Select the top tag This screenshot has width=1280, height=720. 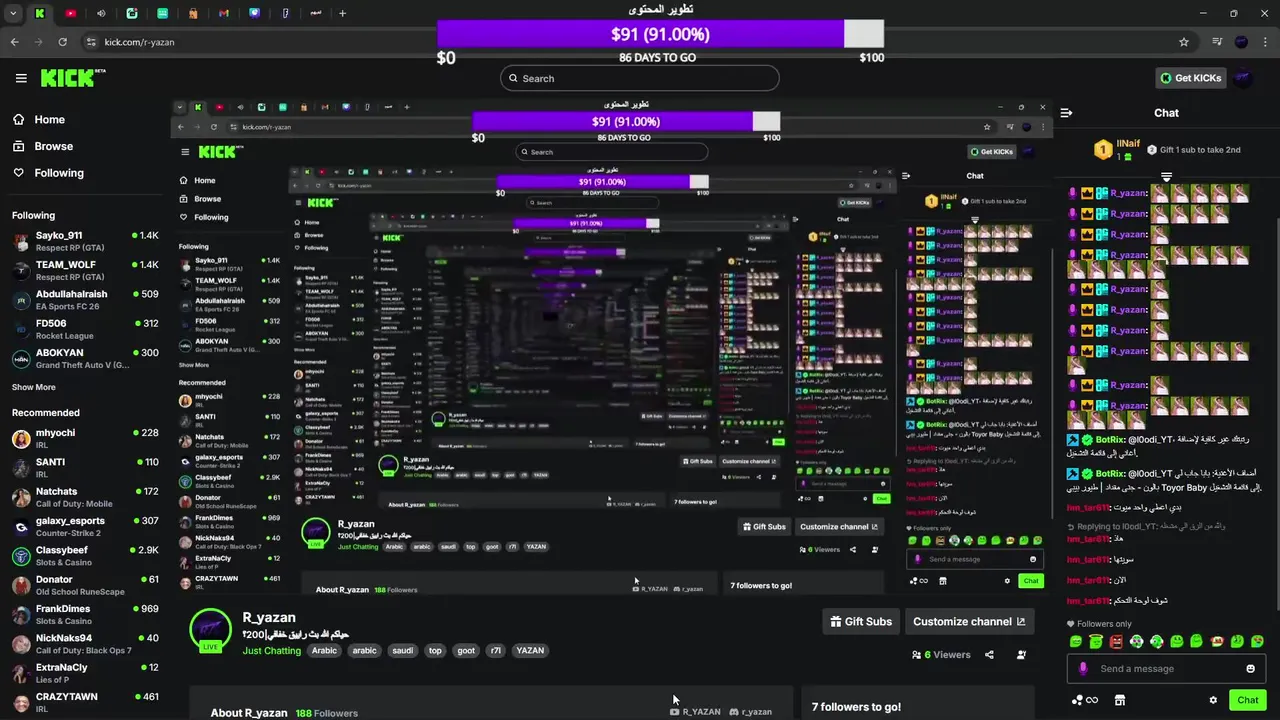[435, 651]
